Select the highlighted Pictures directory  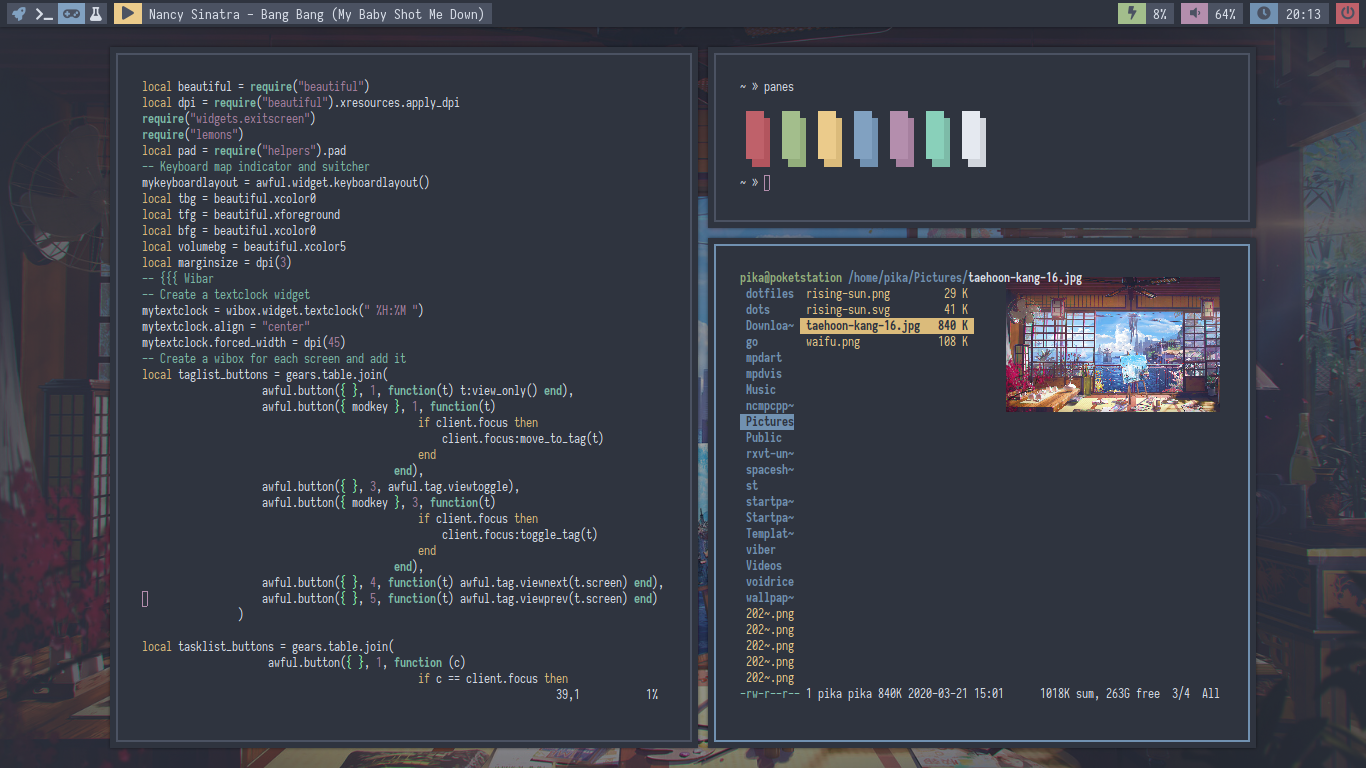coord(768,422)
